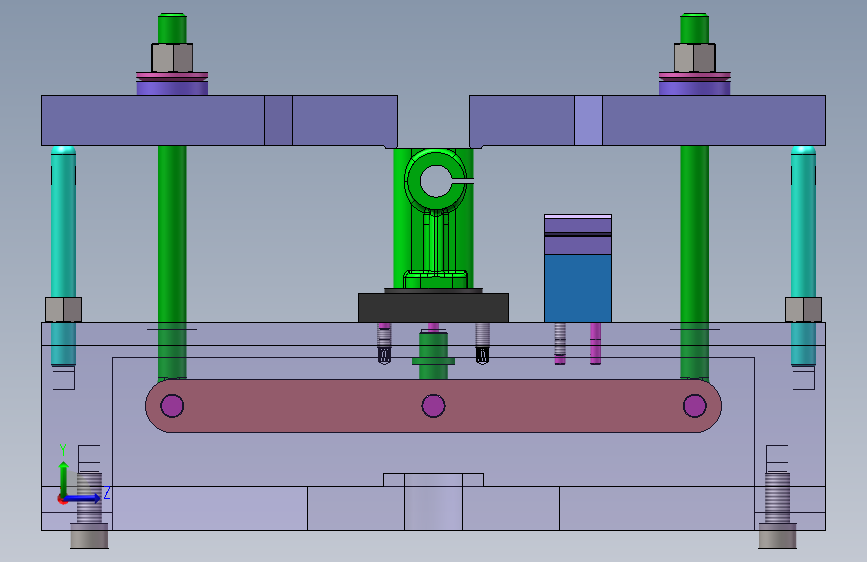Click the blue Z axis of the triad
Image resolution: width=867 pixels, height=562 pixels.
click(84, 498)
